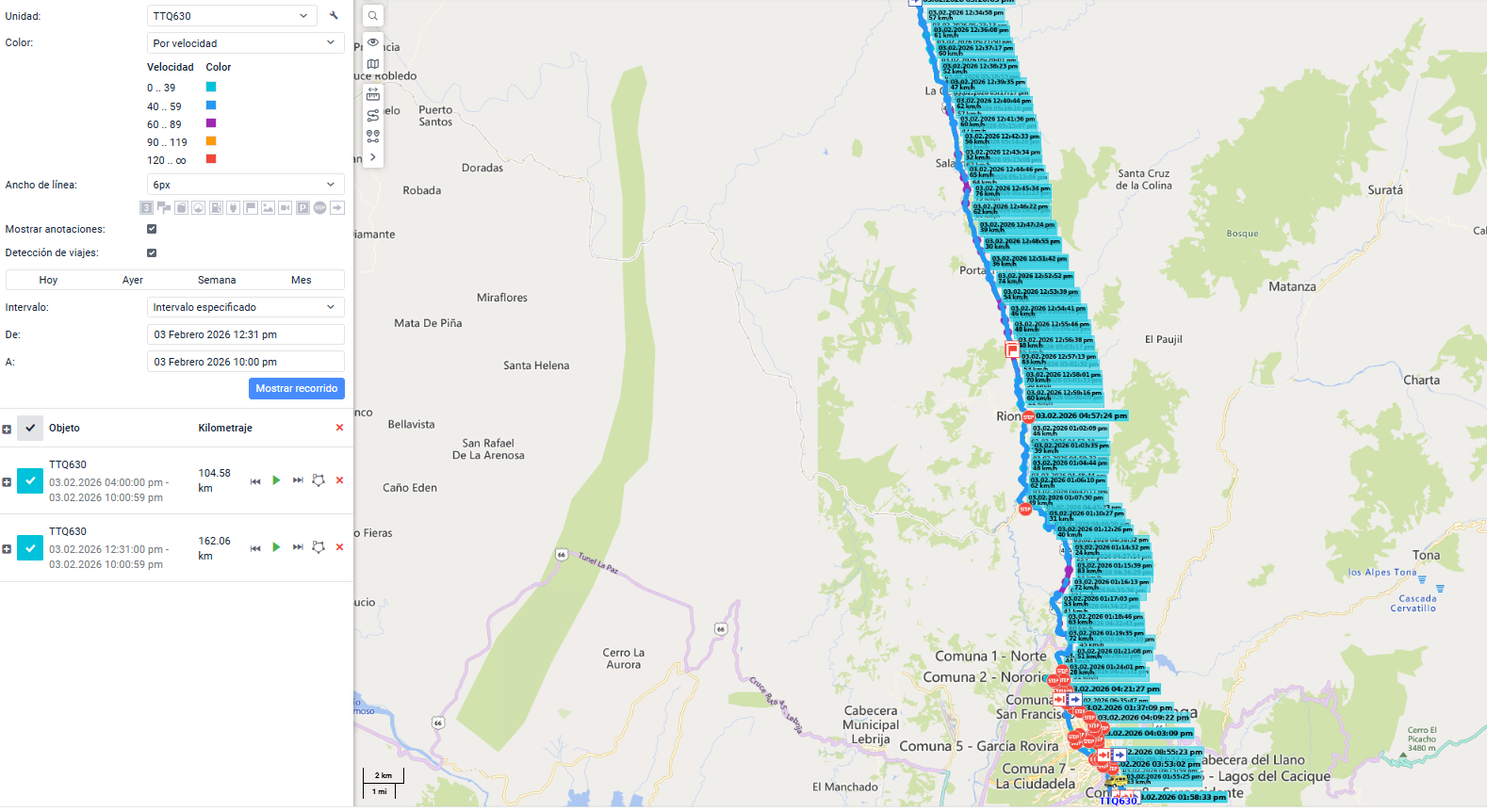
Task: Uncheck Detección de viajes checkbox
Action: [x=152, y=252]
